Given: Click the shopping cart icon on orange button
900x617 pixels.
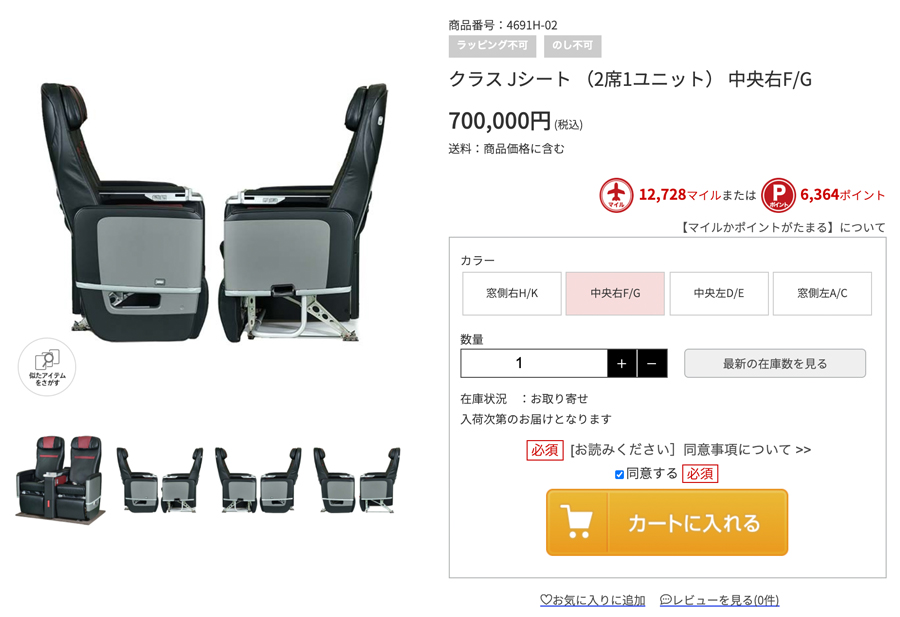Looking at the screenshot, I should 576,522.
